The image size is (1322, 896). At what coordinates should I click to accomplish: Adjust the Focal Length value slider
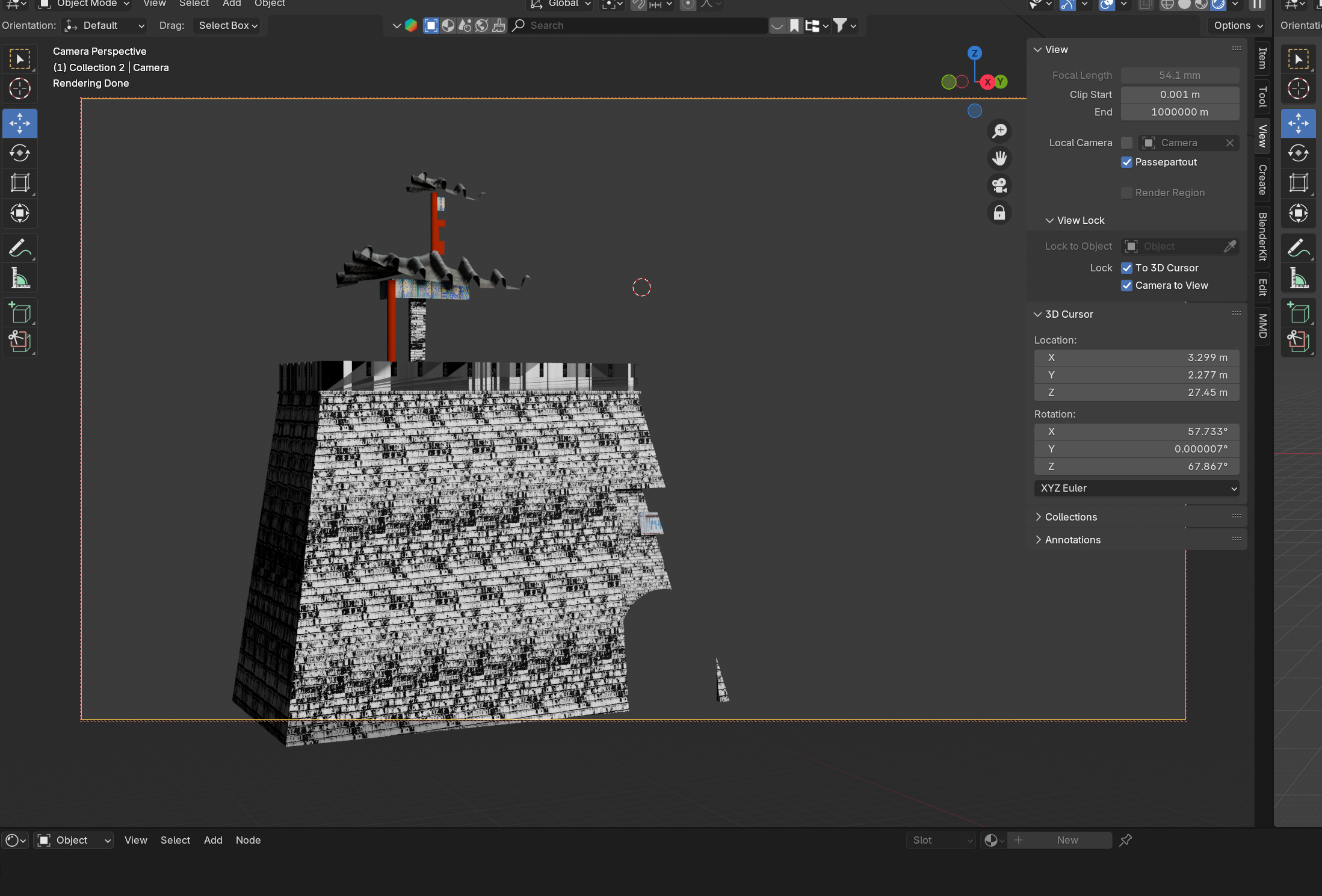[x=1179, y=75]
